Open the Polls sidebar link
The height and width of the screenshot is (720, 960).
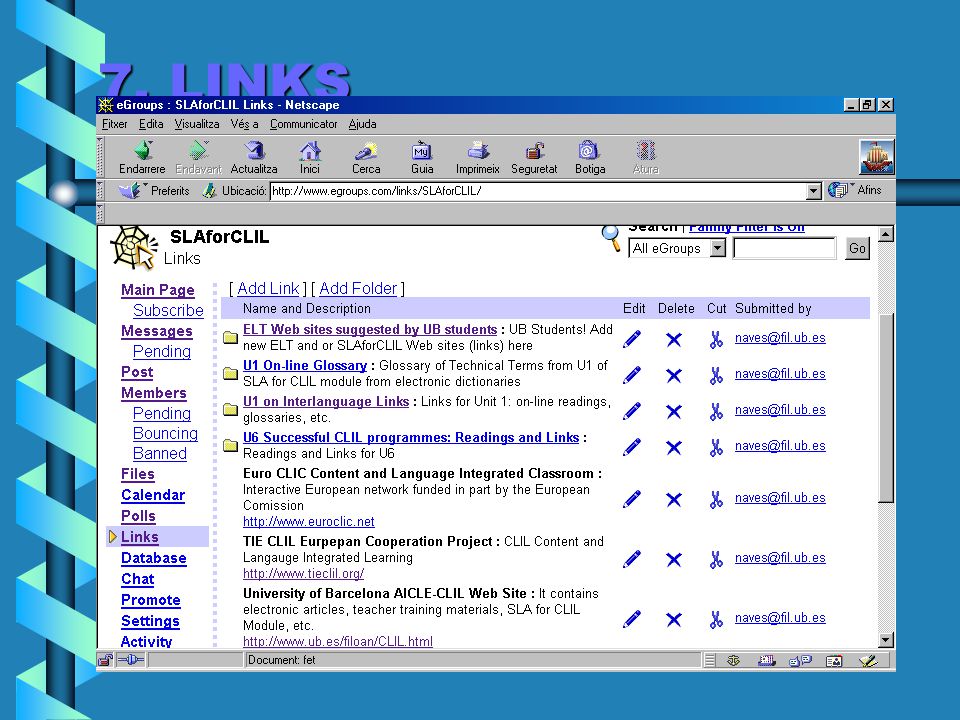click(138, 516)
